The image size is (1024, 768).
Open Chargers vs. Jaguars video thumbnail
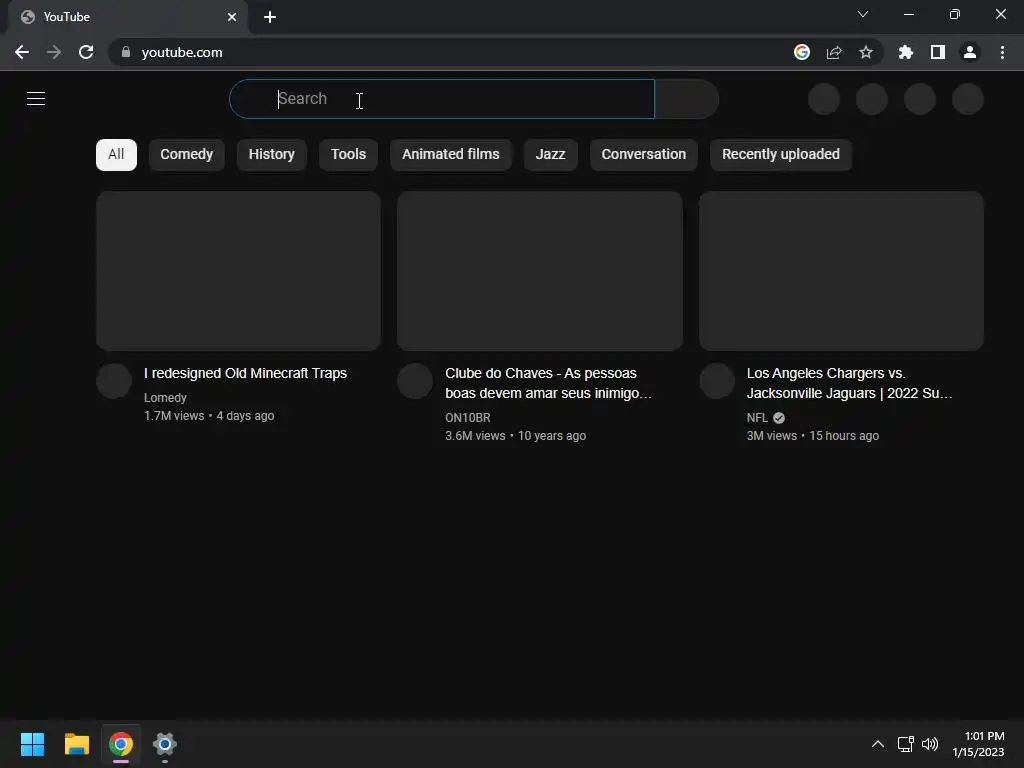(841, 271)
